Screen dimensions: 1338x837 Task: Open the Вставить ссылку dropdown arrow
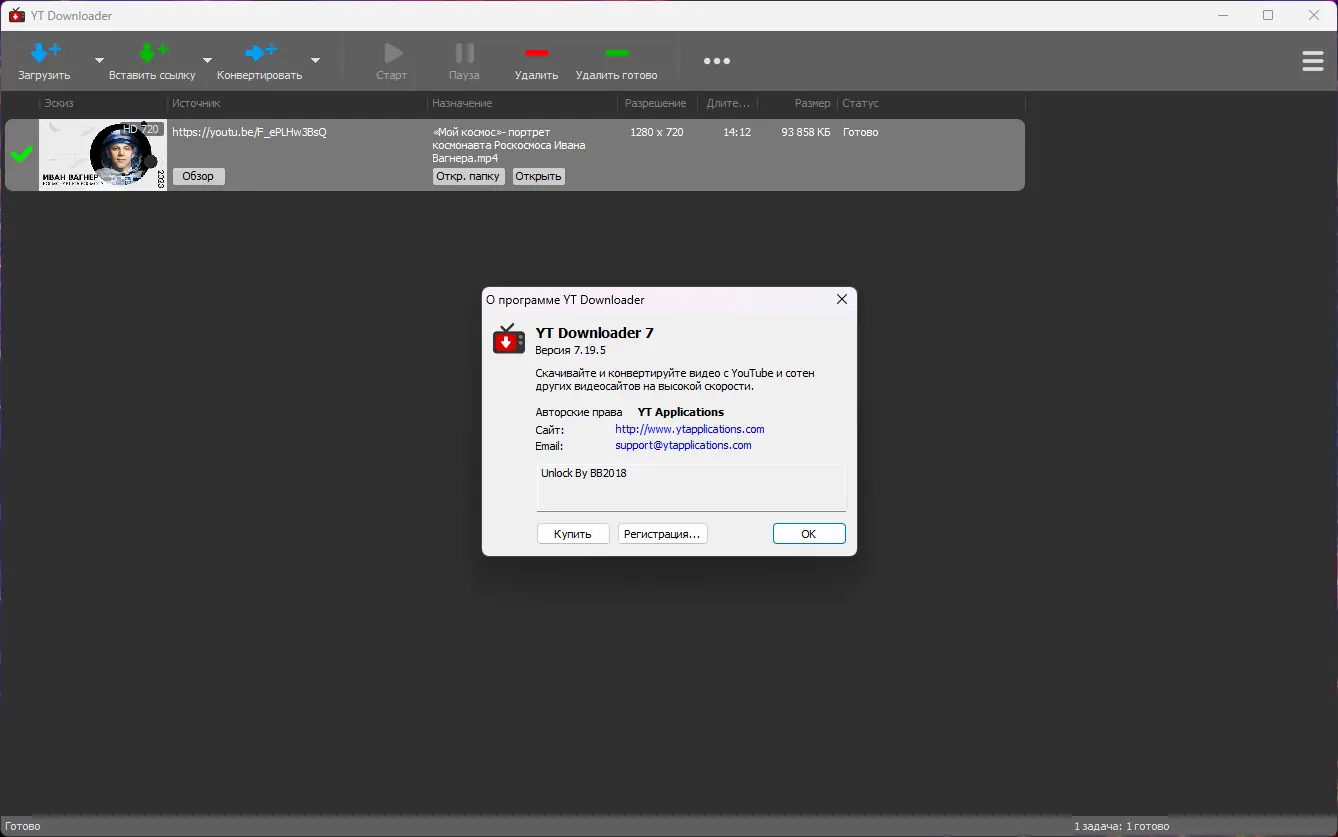pyautogui.click(x=207, y=61)
